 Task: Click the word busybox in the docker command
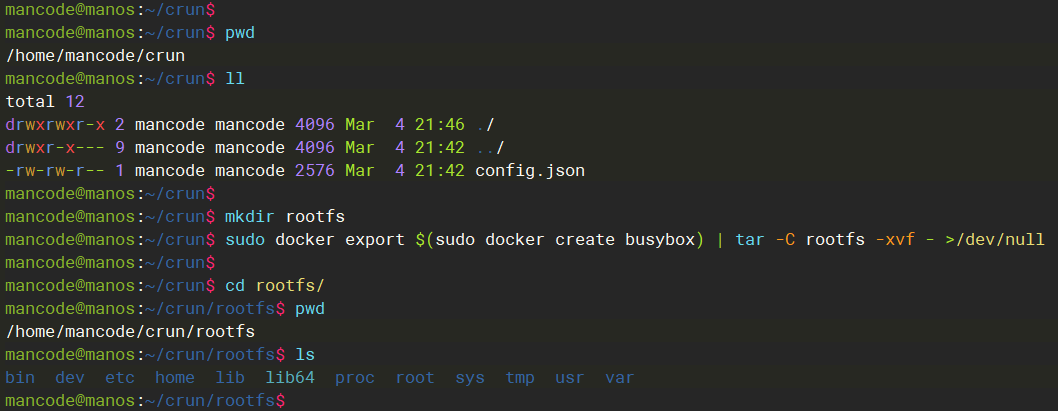(x=660, y=239)
